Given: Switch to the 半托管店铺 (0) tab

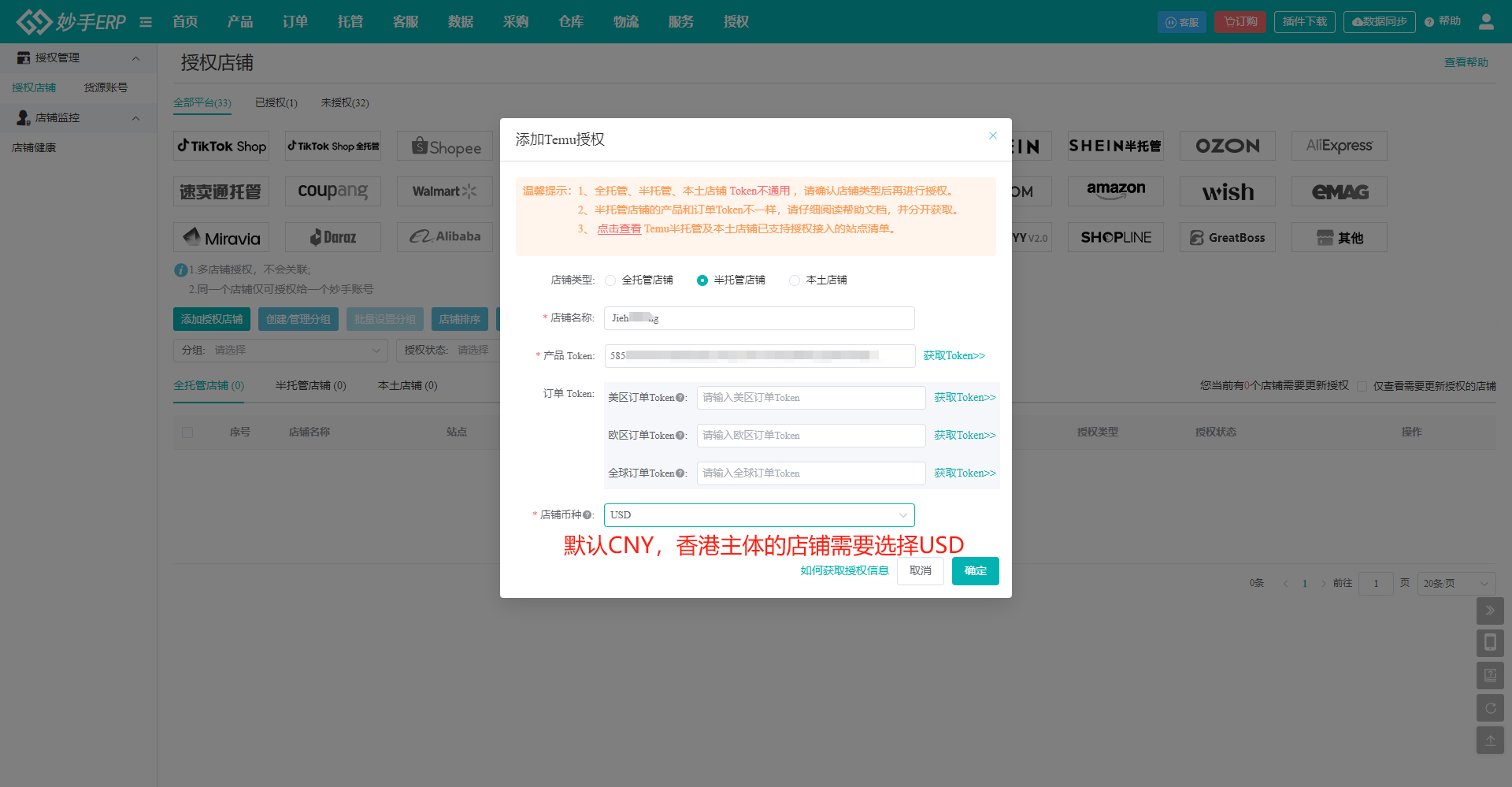Looking at the screenshot, I should click(311, 385).
